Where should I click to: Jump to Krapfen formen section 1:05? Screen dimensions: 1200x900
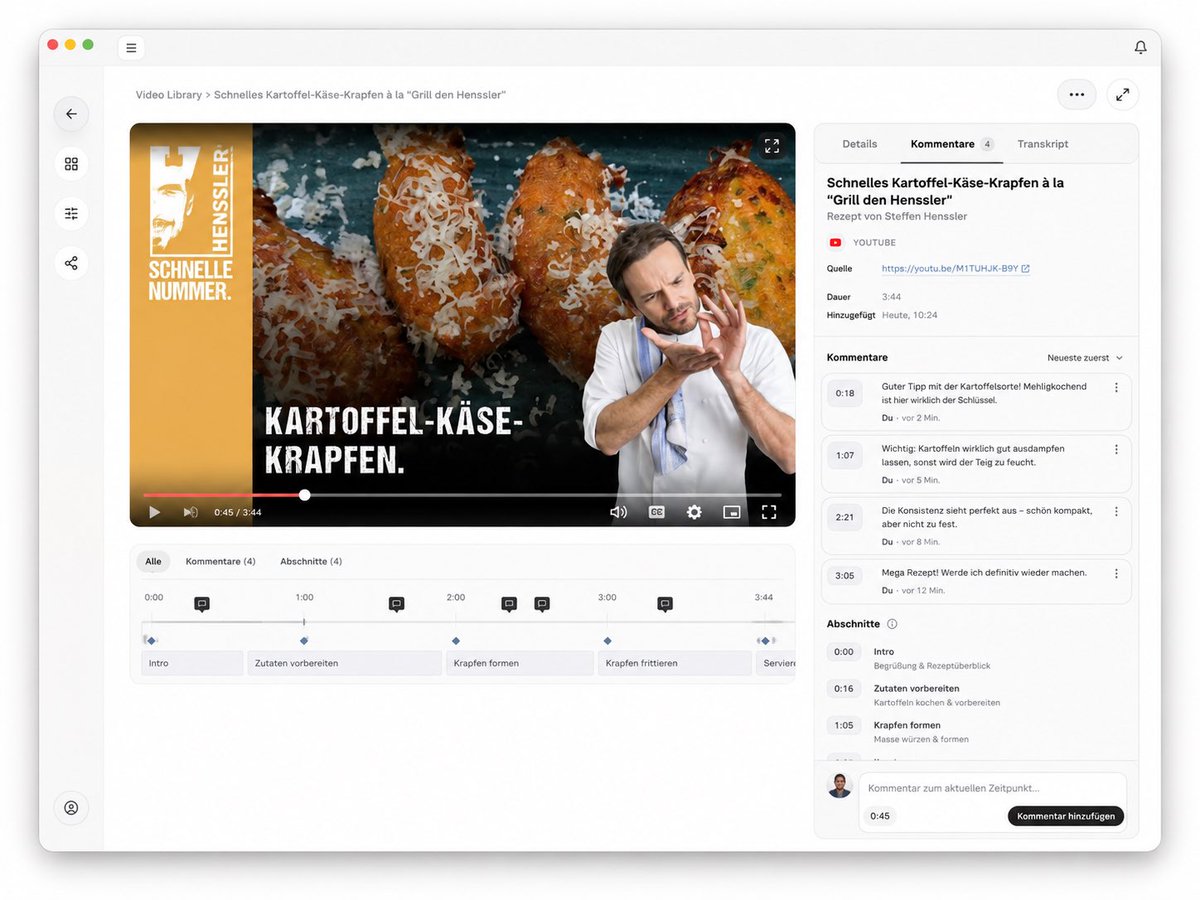click(844, 726)
